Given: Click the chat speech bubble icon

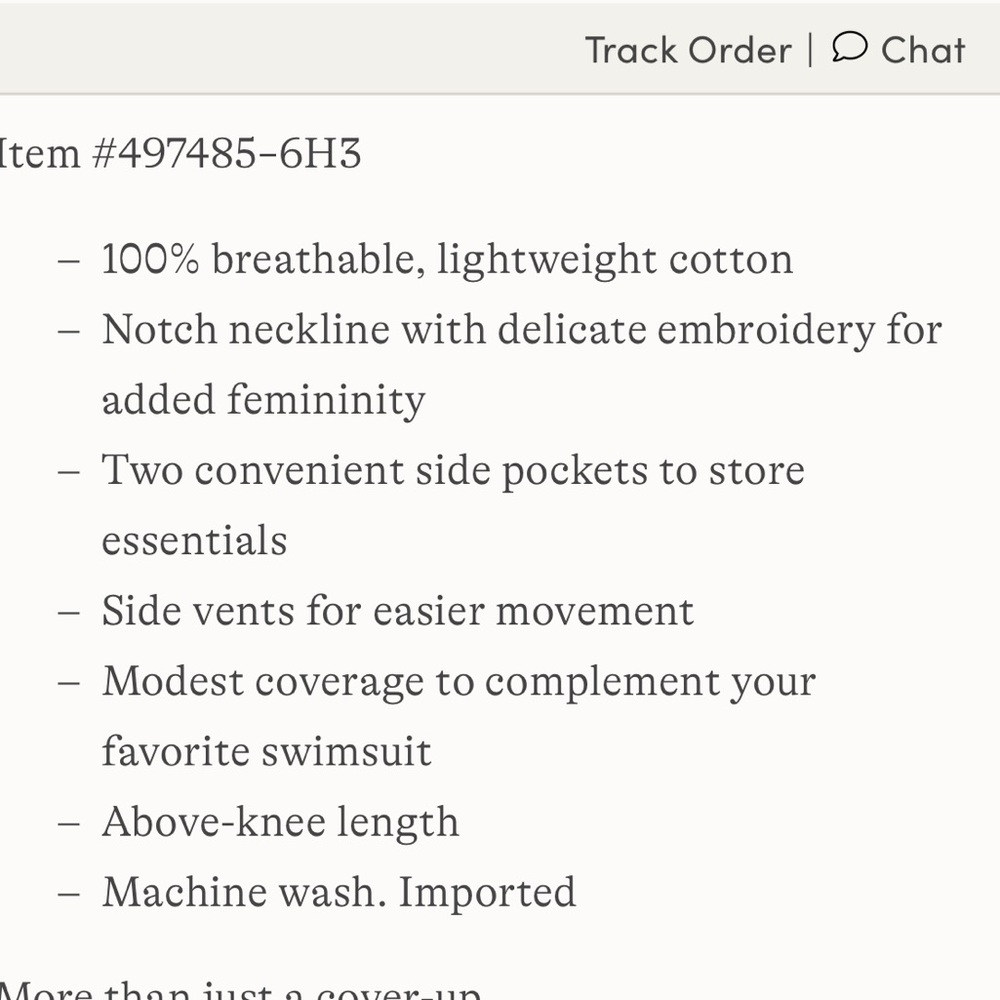Looking at the screenshot, I should pos(849,47).
